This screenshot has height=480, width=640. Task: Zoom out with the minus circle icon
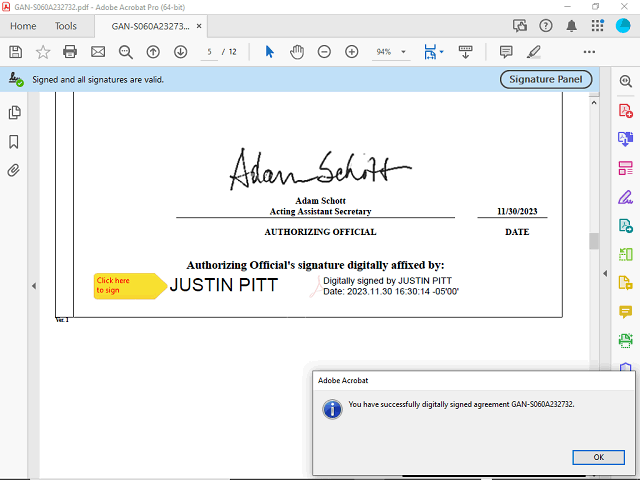324,52
